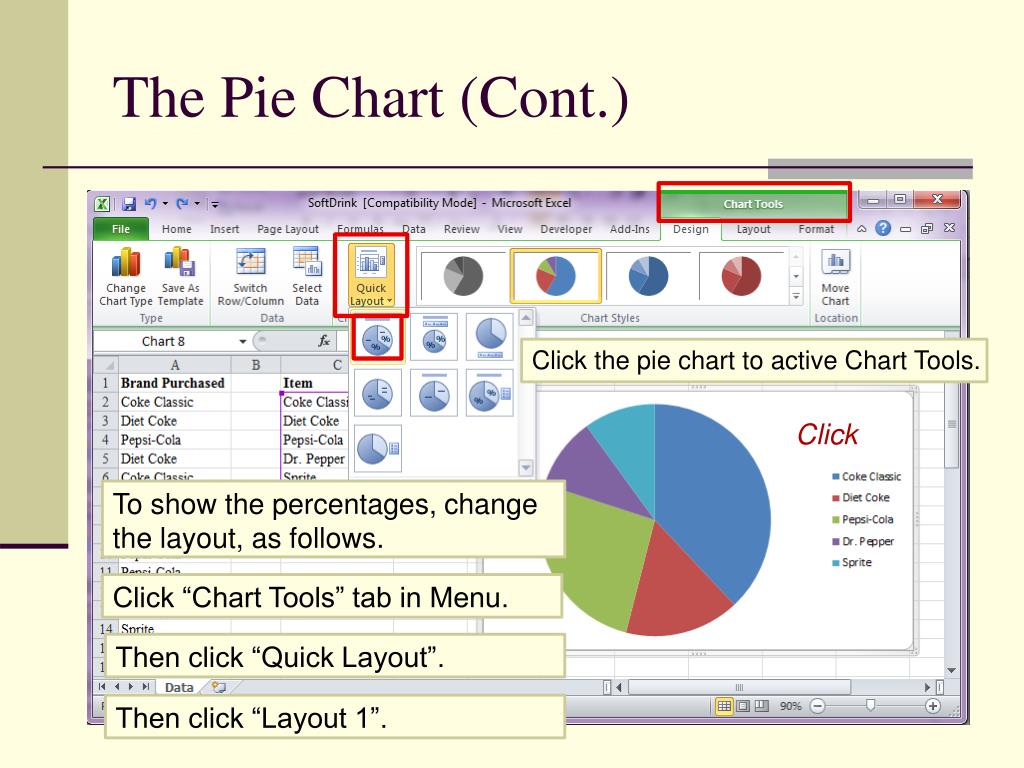Screen dimensions: 1024x768
Task: Open the Review tab
Action: pyautogui.click(x=461, y=229)
